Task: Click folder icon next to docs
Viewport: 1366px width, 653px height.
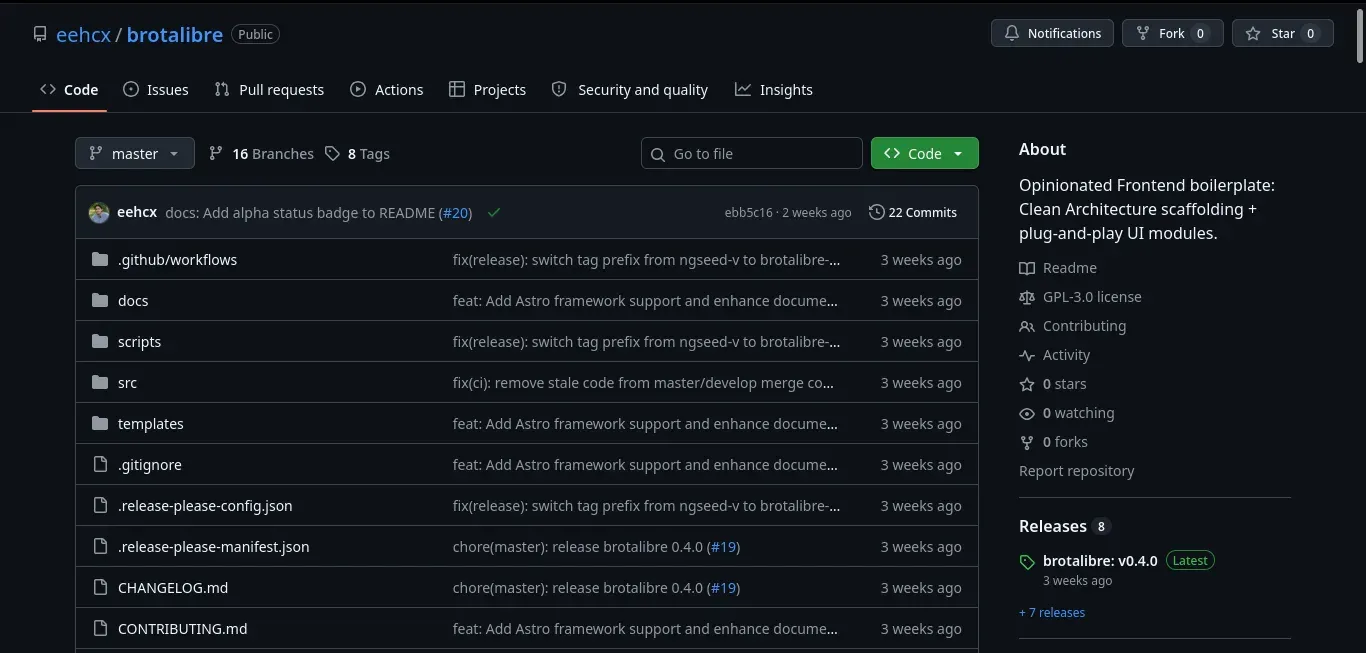Action: click(x=100, y=300)
